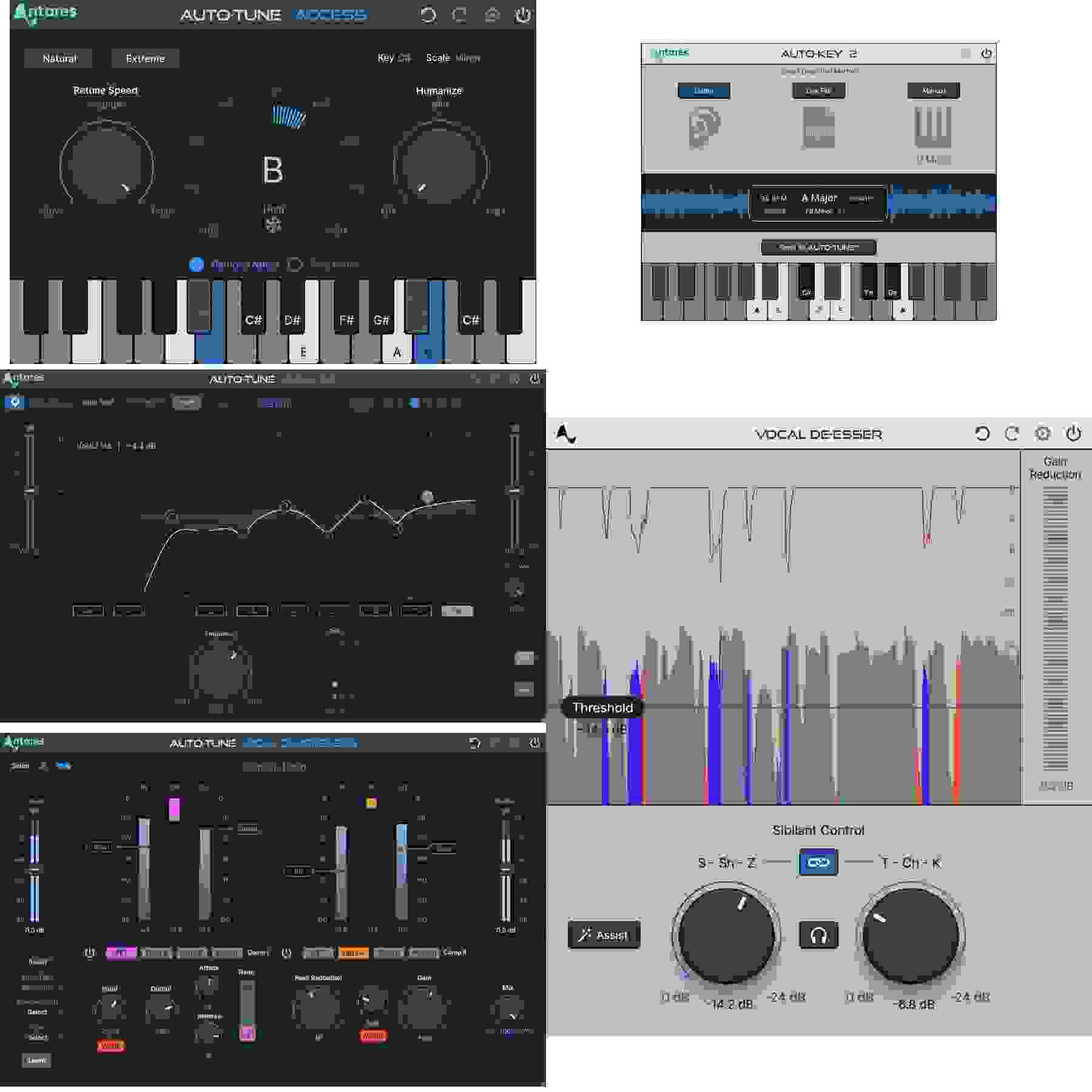This screenshot has width=1092, height=1092.
Task: Switch to the Use File tab in Auto-Key
Action: tap(820, 90)
